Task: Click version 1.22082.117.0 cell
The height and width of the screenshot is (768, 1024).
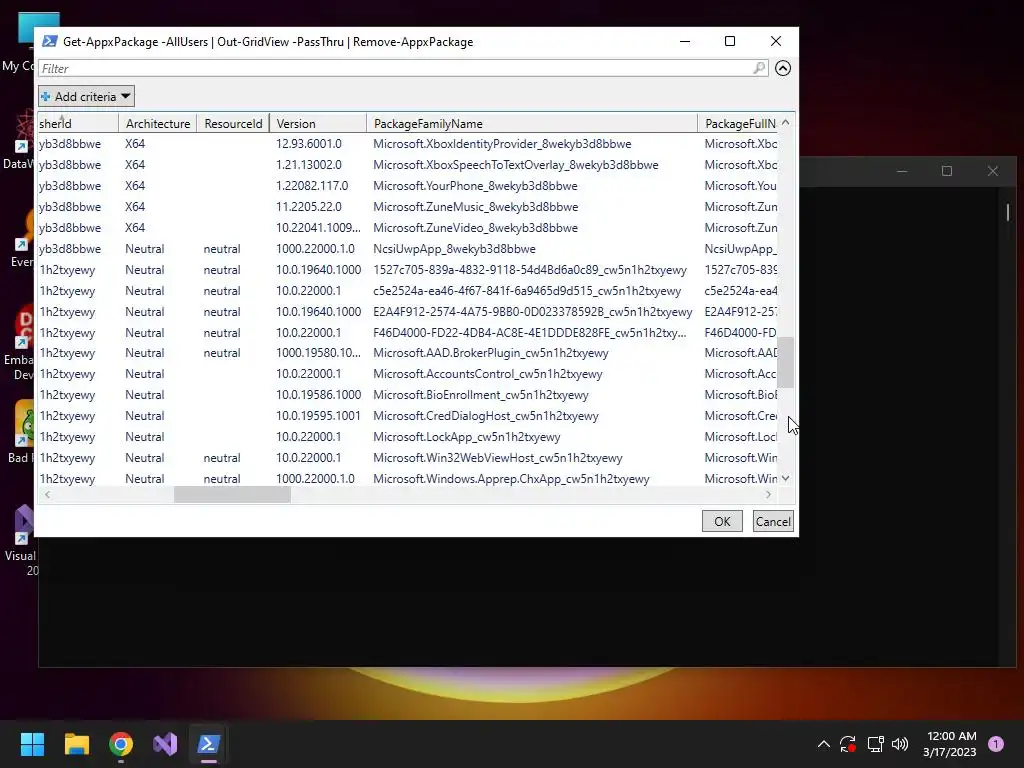Action: pos(312,185)
